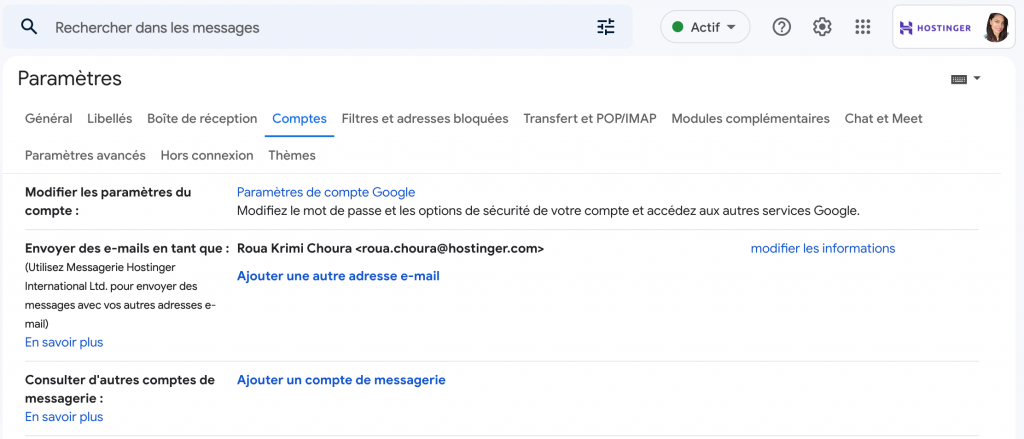
Task: Switch to the Général tab
Action: (x=48, y=118)
